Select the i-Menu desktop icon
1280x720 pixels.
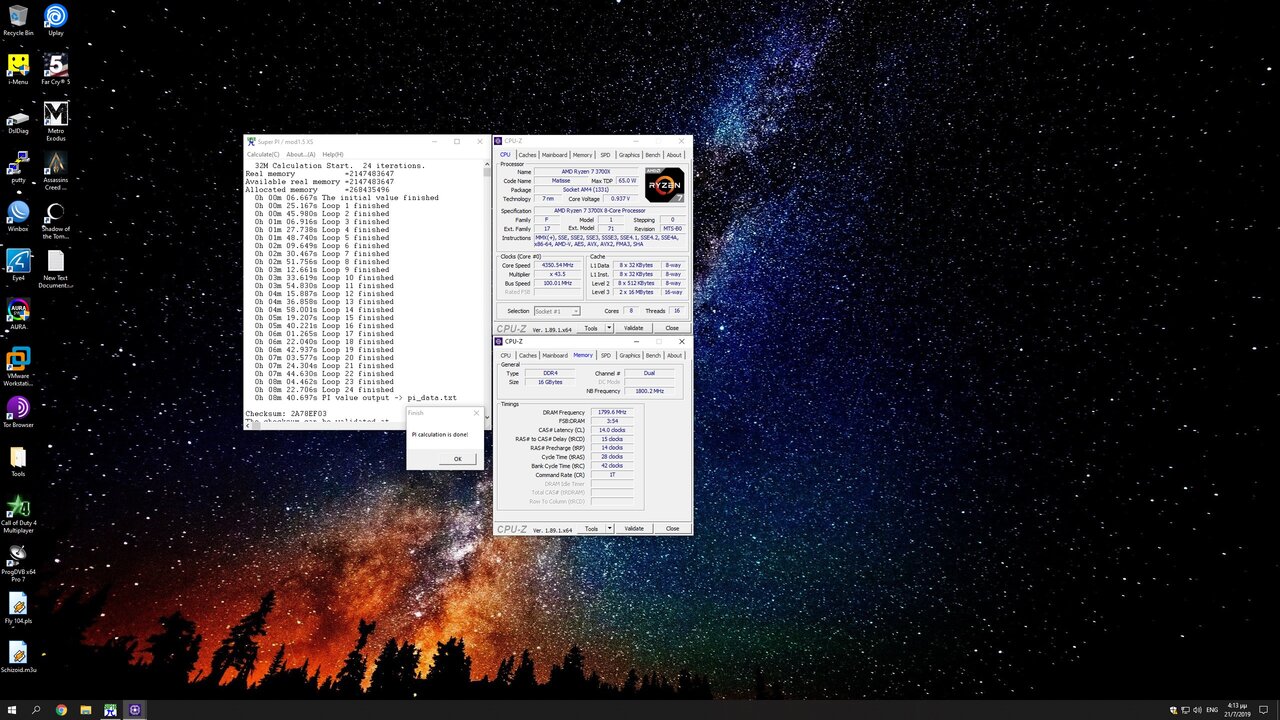18,69
